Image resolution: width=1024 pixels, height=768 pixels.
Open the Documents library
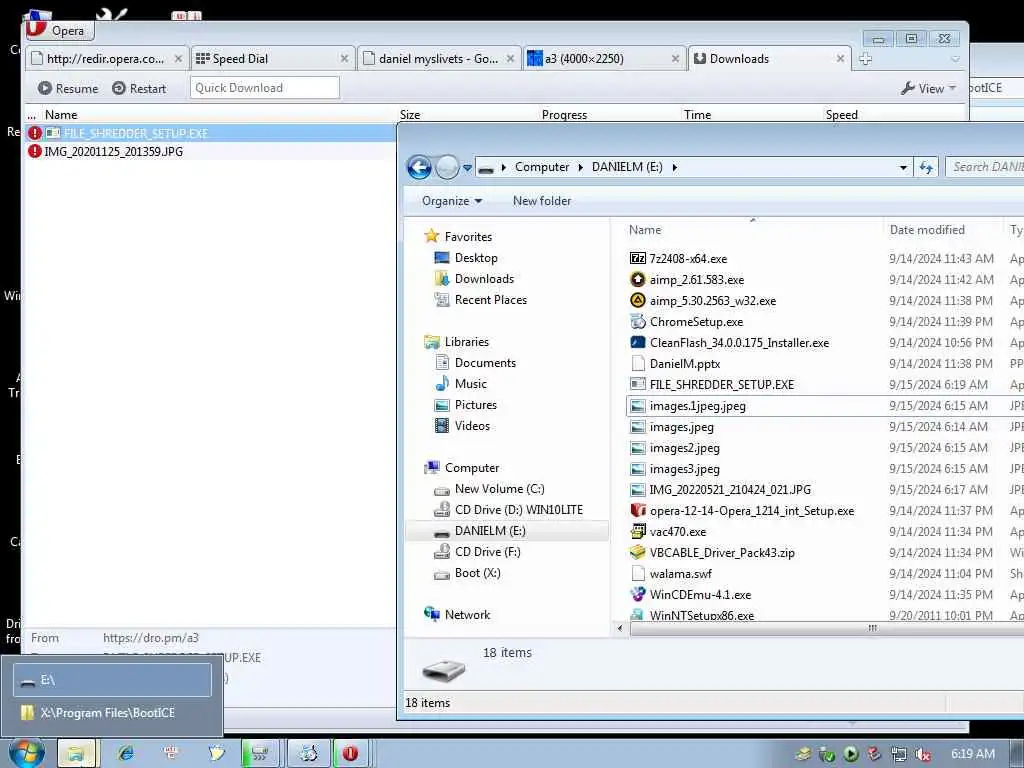[x=485, y=362]
